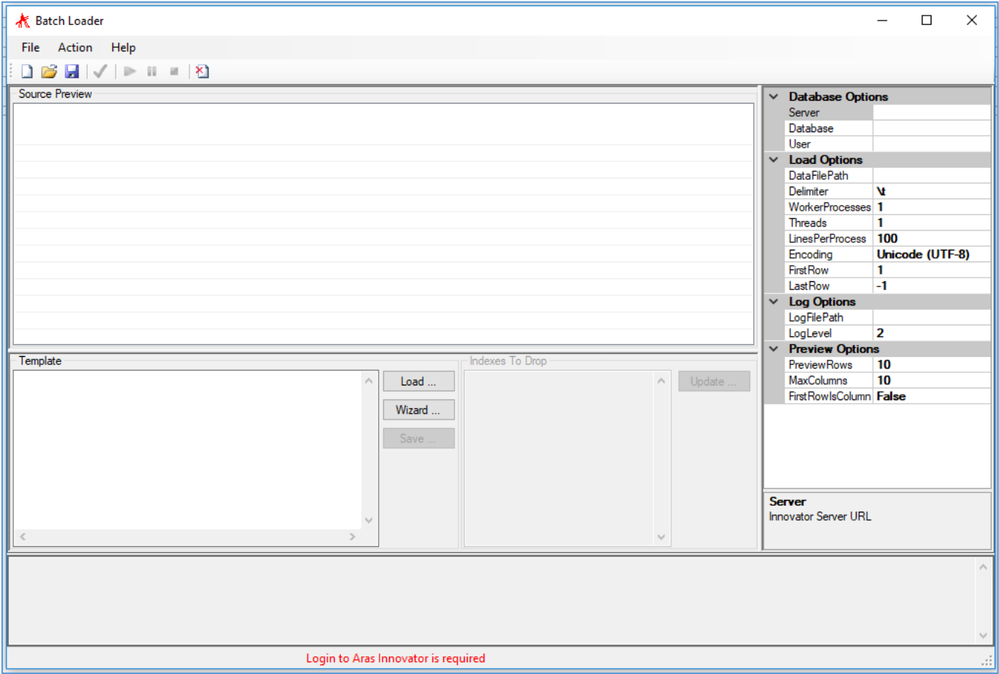
Task: Click the red X document icon
Action: [202, 72]
